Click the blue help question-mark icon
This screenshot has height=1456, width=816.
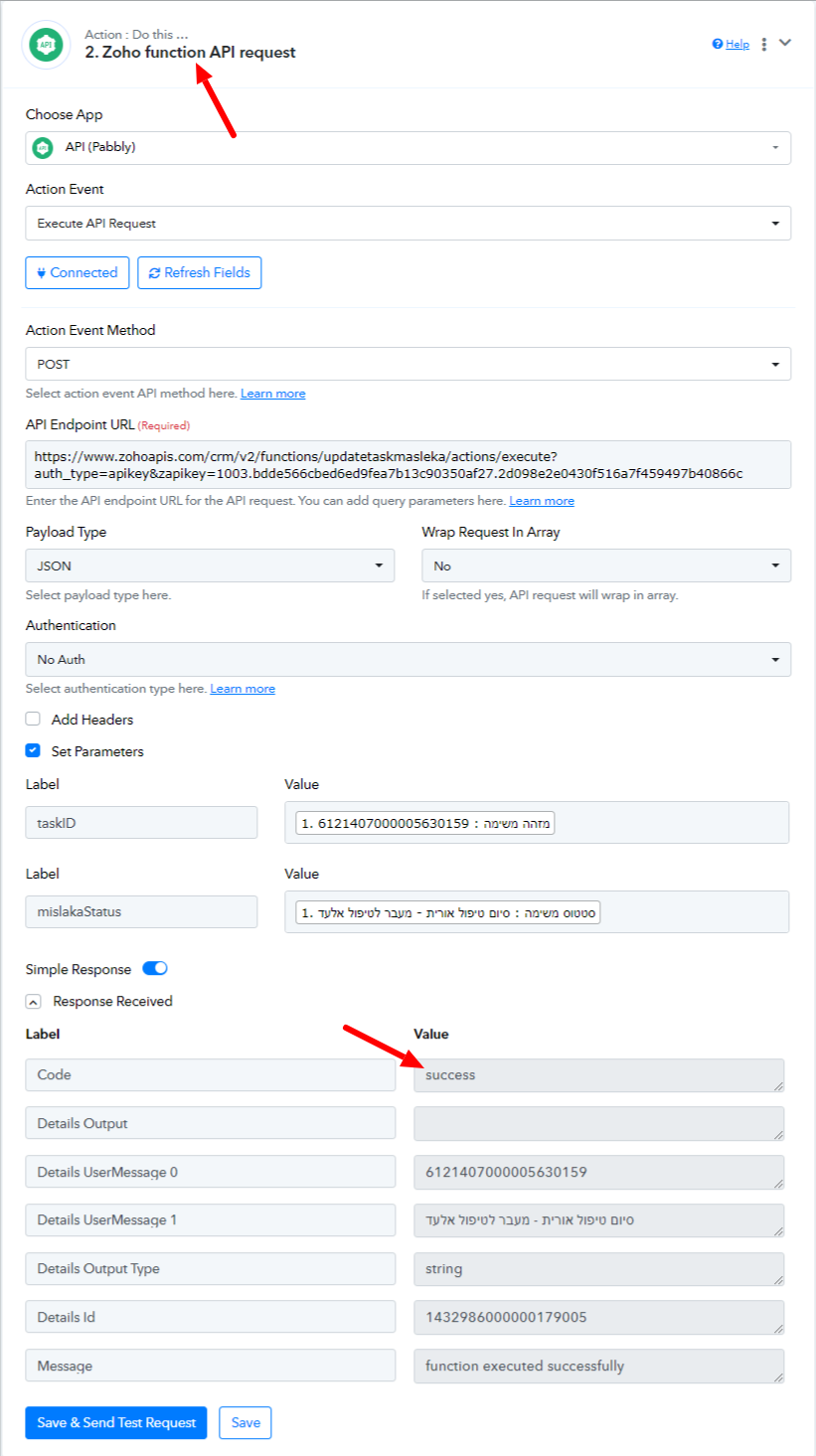[718, 44]
